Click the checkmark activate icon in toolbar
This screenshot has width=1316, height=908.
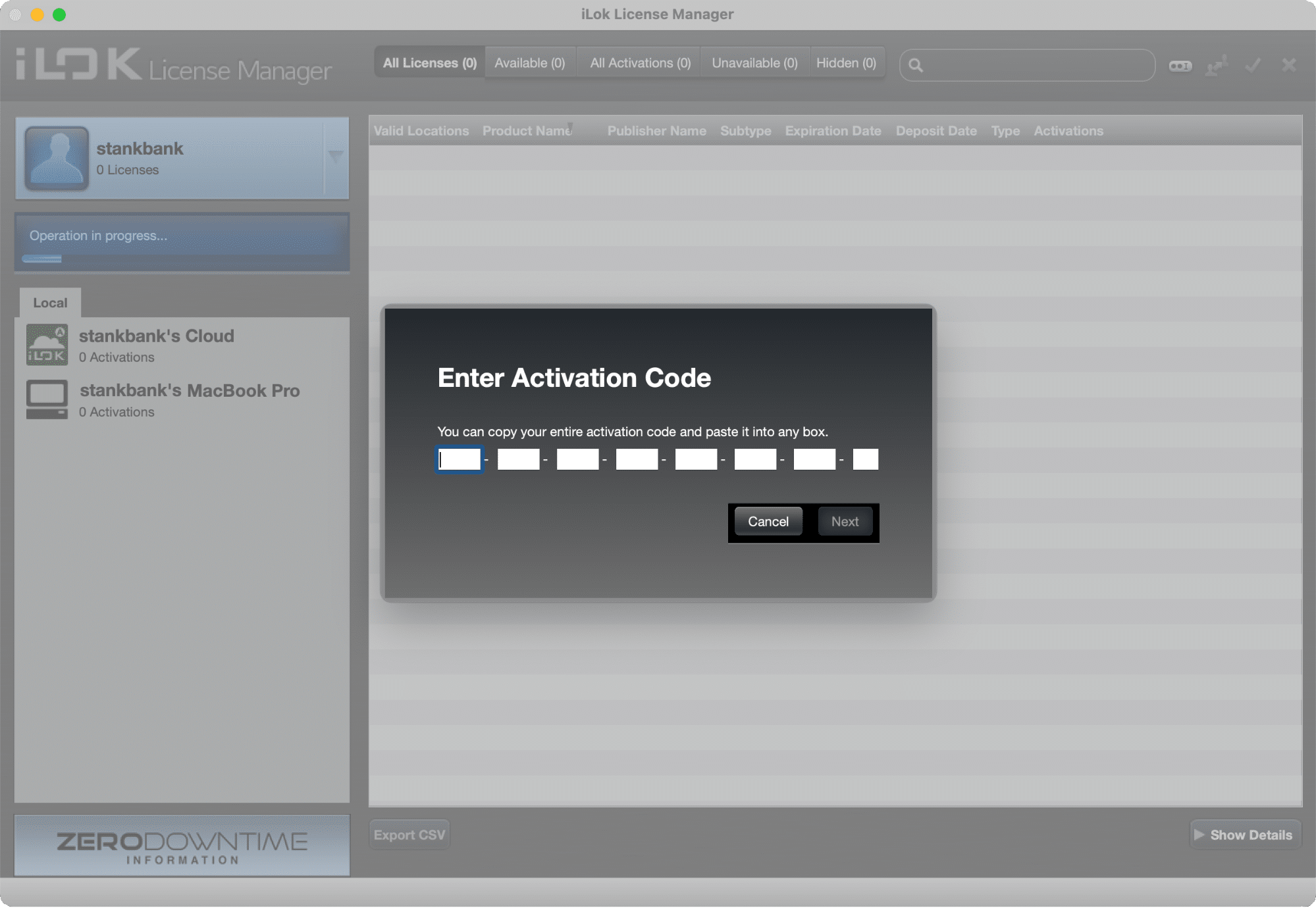[1253, 65]
